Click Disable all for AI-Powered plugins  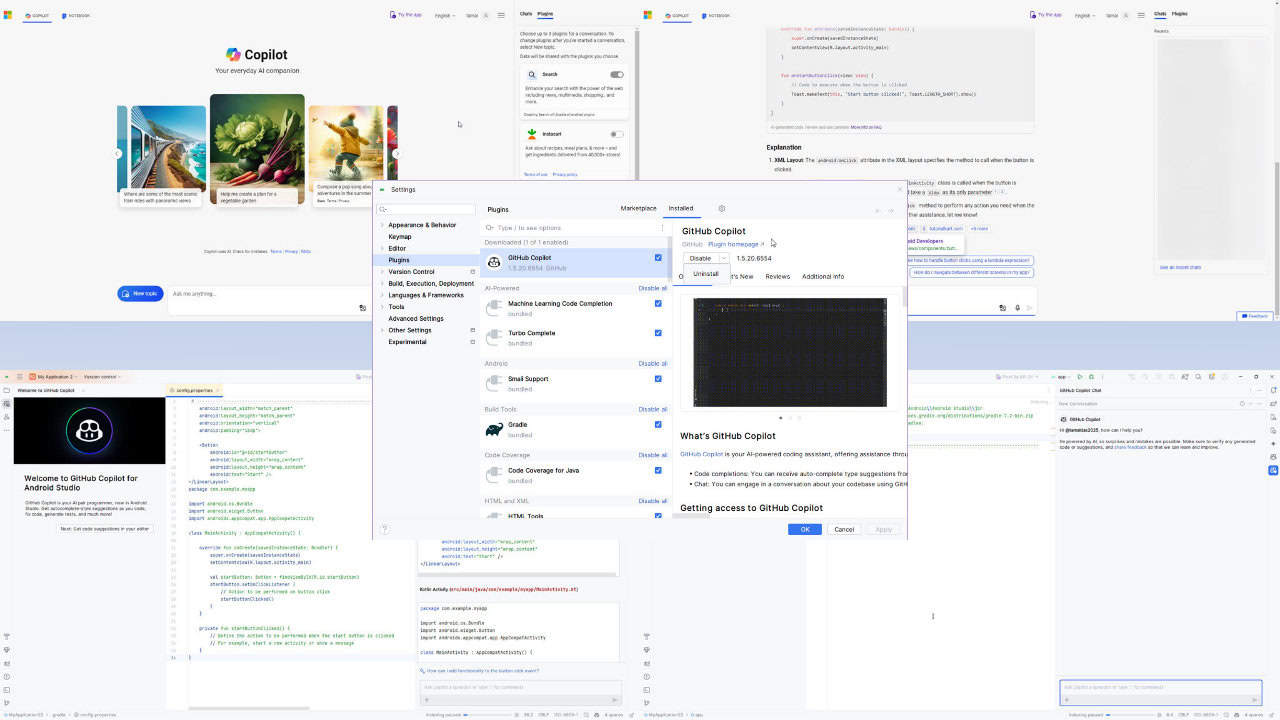652,288
